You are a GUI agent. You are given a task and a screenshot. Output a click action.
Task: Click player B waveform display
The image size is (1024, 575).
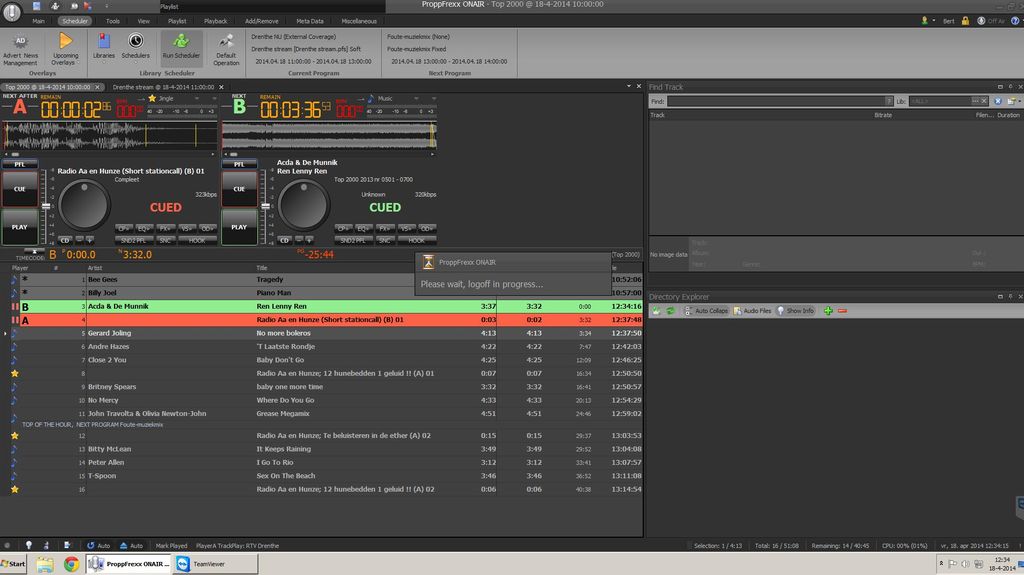coord(329,136)
